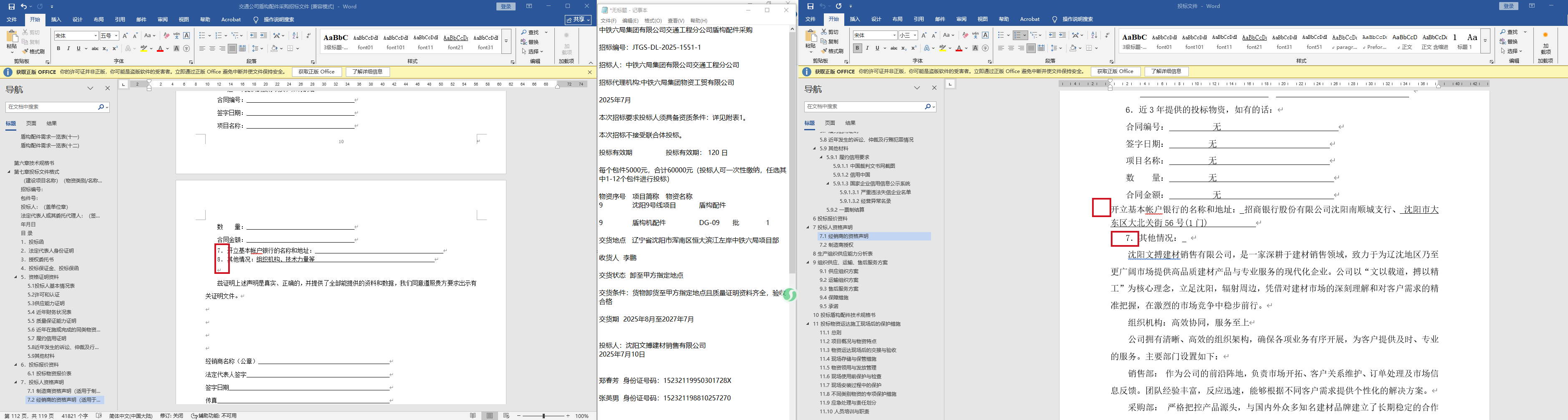Click 获取正版 Office in 招标文件 Word window
The image size is (1568, 420).
coord(317,72)
